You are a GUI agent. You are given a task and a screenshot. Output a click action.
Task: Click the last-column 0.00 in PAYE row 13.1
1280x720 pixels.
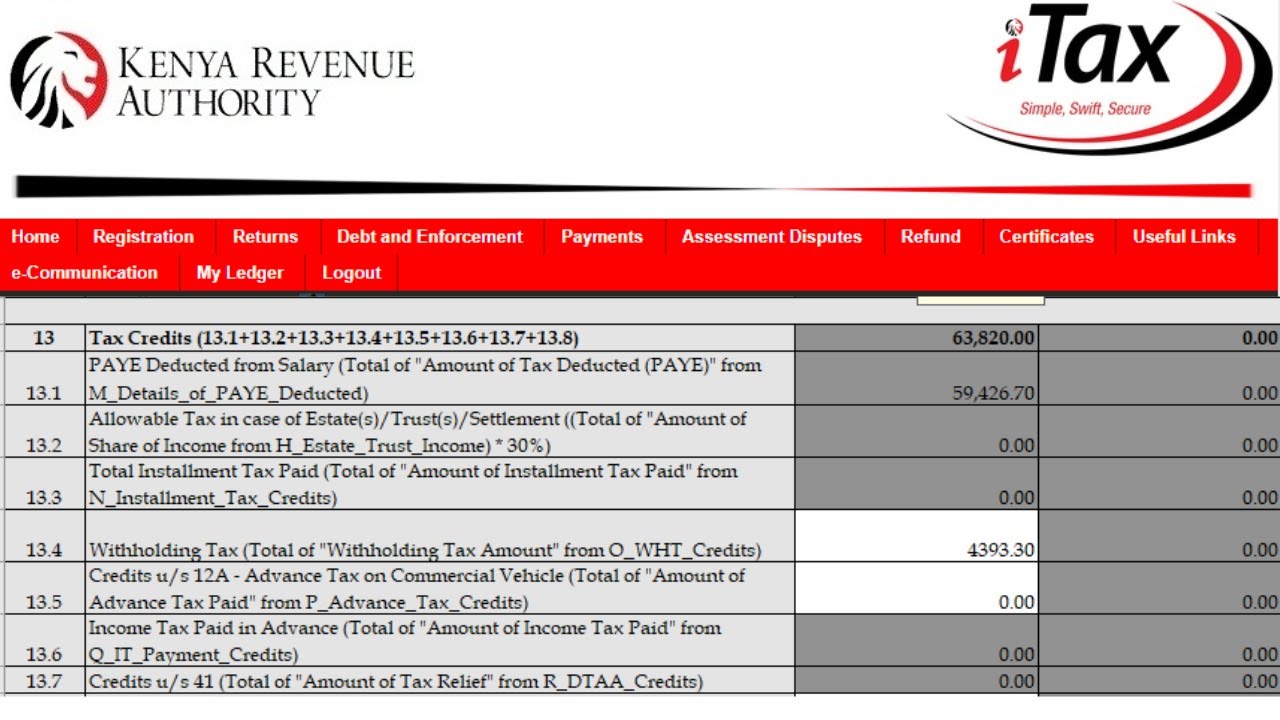point(1260,394)
